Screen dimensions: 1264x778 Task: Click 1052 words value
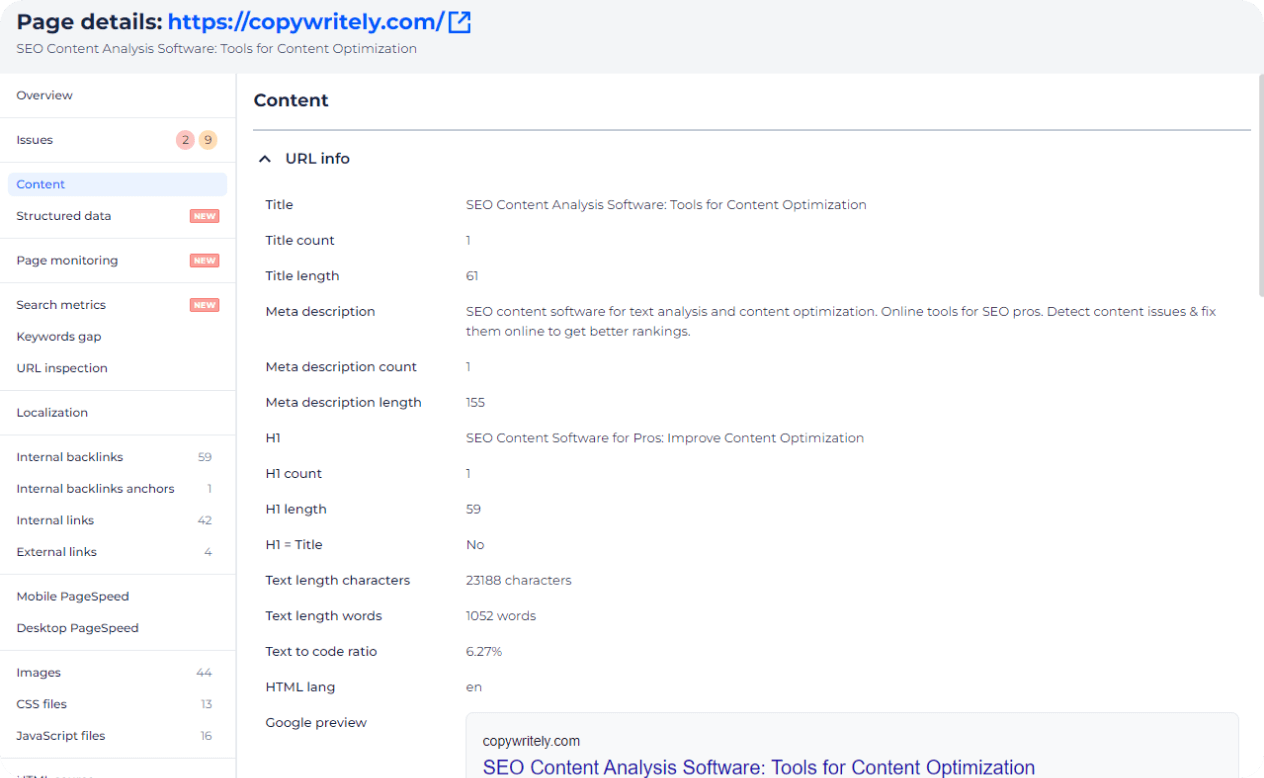click(501, 616)
